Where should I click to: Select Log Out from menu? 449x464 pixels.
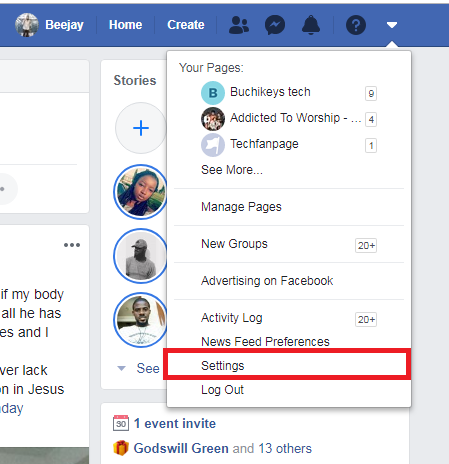(222, 390)
